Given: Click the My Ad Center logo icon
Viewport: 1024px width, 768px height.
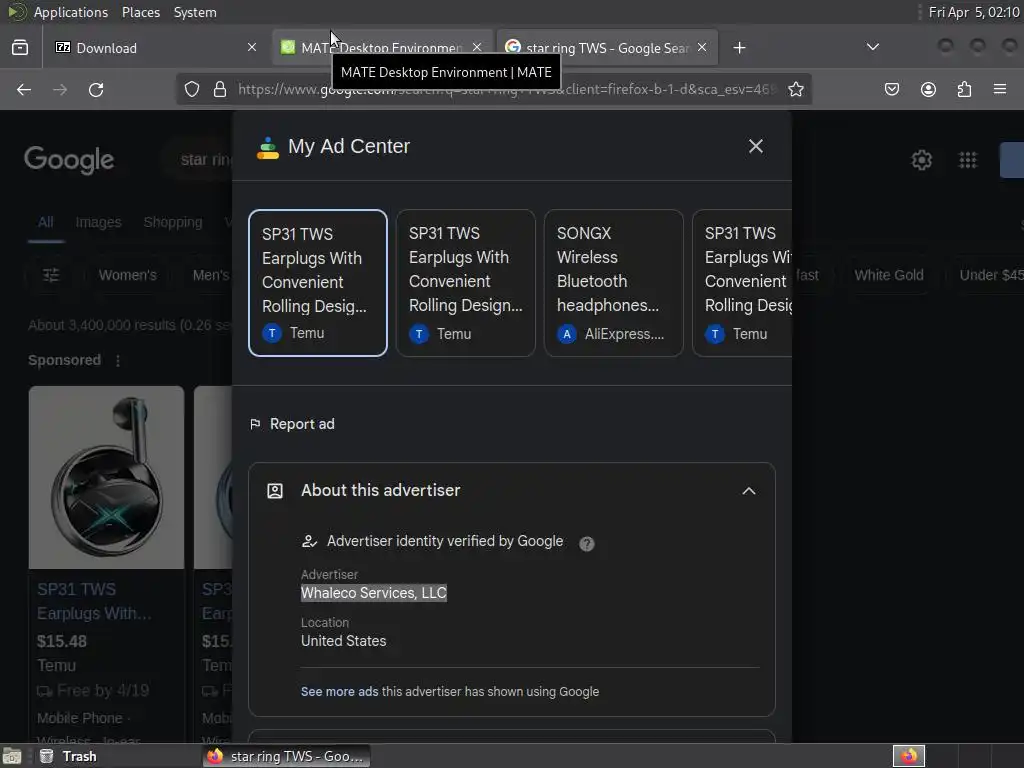Looking at the screenshot, I should click(268, 148).
